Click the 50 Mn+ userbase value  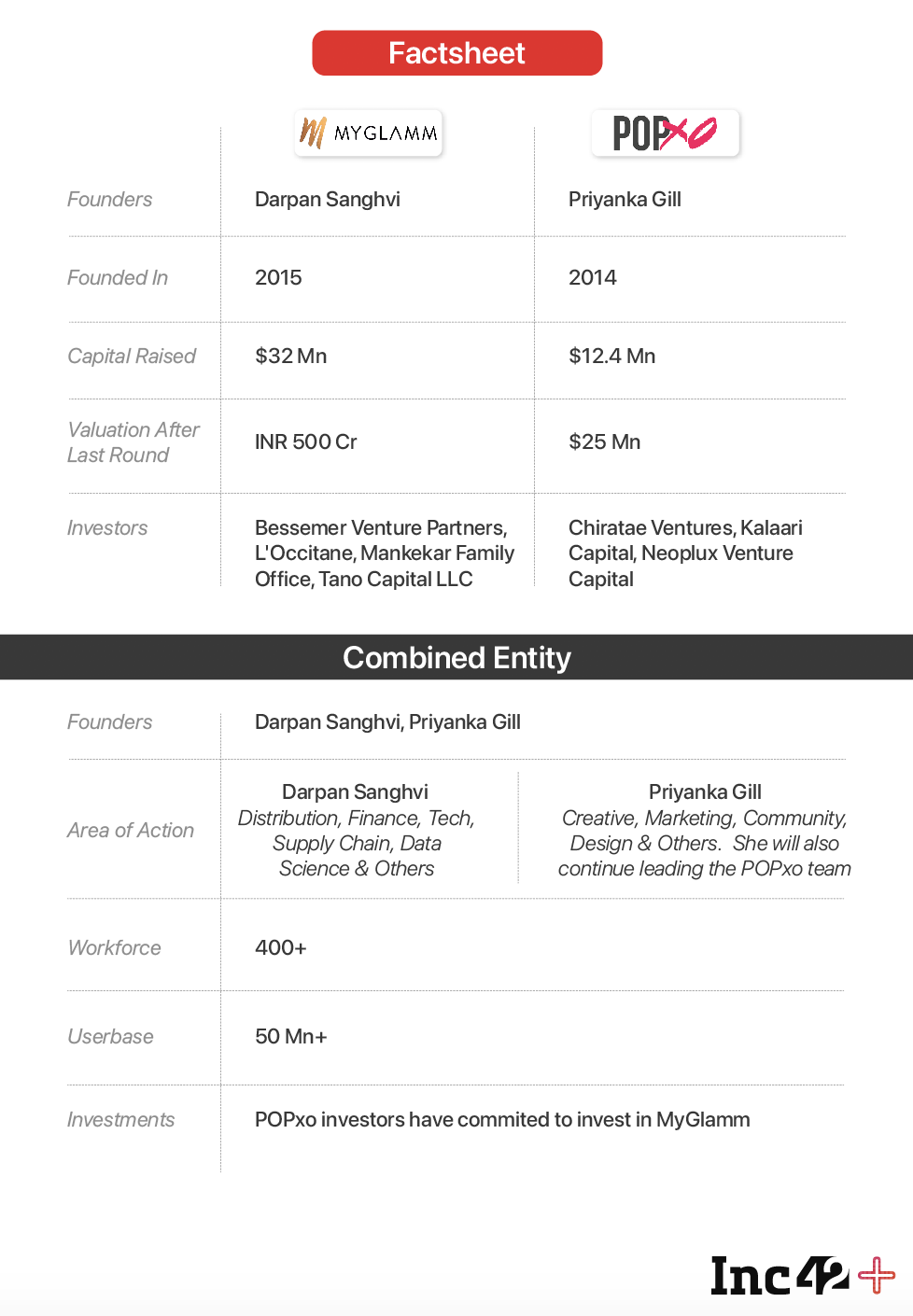pos(291,1037)
